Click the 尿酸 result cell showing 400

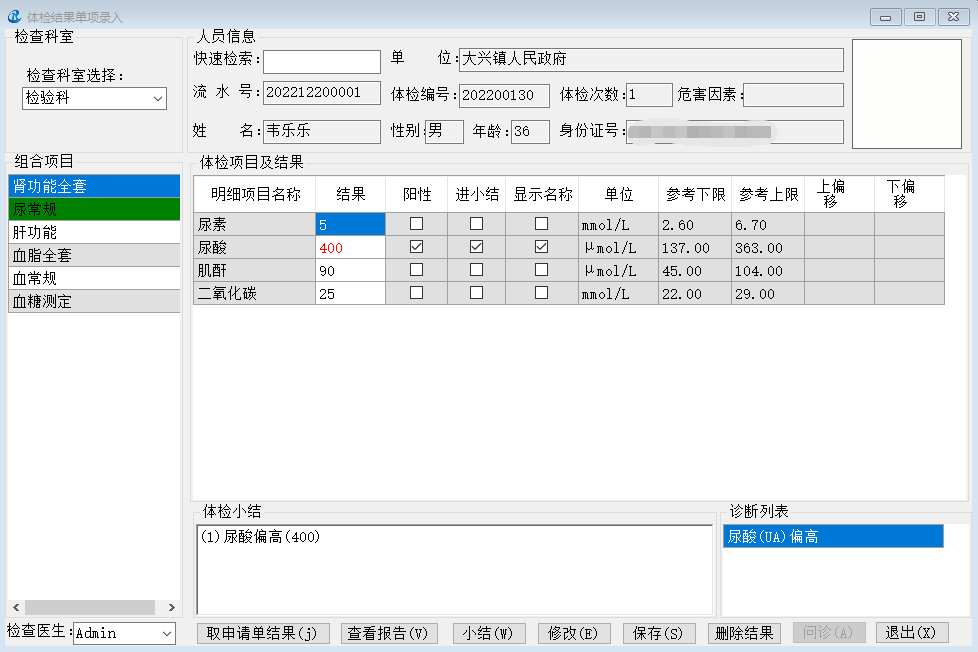[349, 247]
